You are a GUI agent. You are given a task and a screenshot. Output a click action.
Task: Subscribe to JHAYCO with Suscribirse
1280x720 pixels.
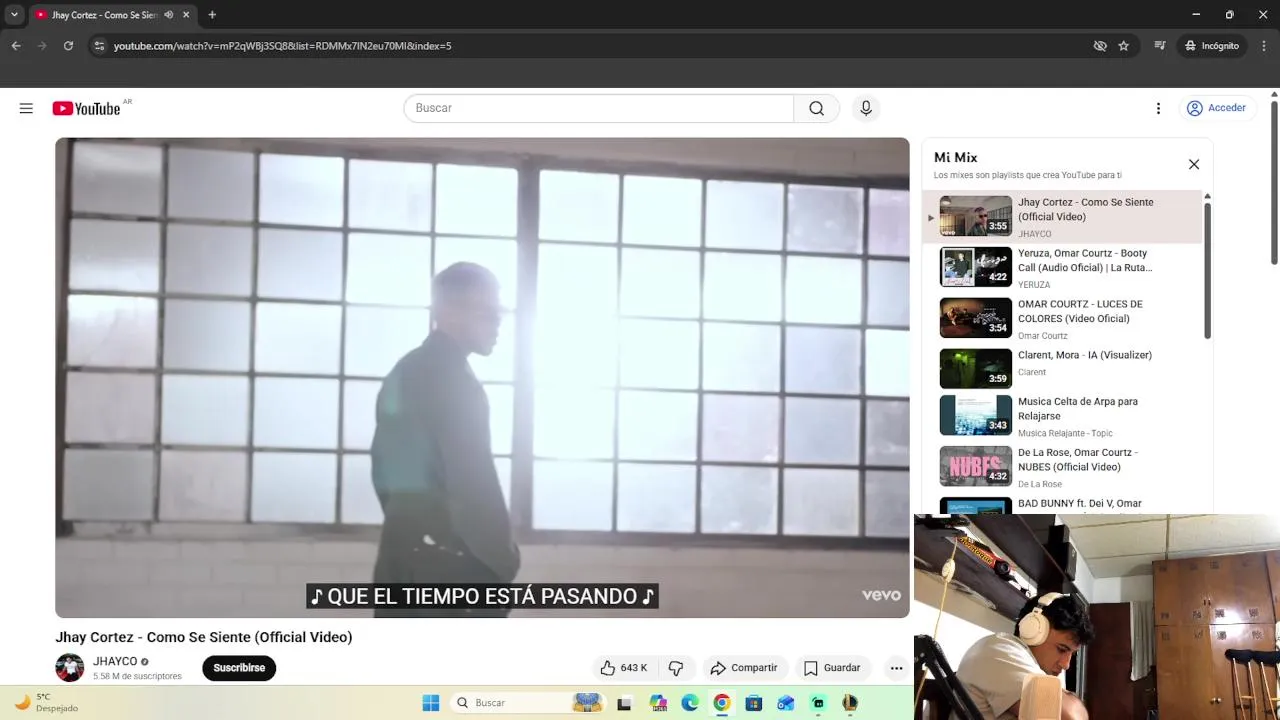(239, 668)
